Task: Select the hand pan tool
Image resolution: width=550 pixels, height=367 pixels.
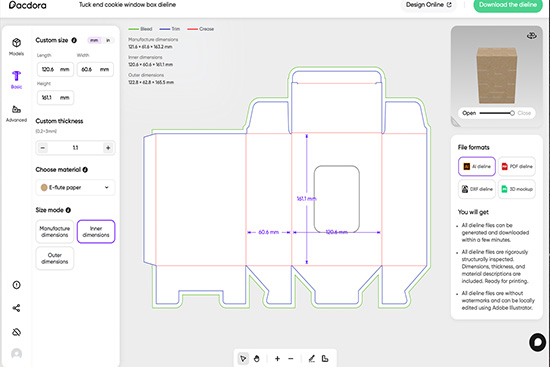Action: [256, 359]
